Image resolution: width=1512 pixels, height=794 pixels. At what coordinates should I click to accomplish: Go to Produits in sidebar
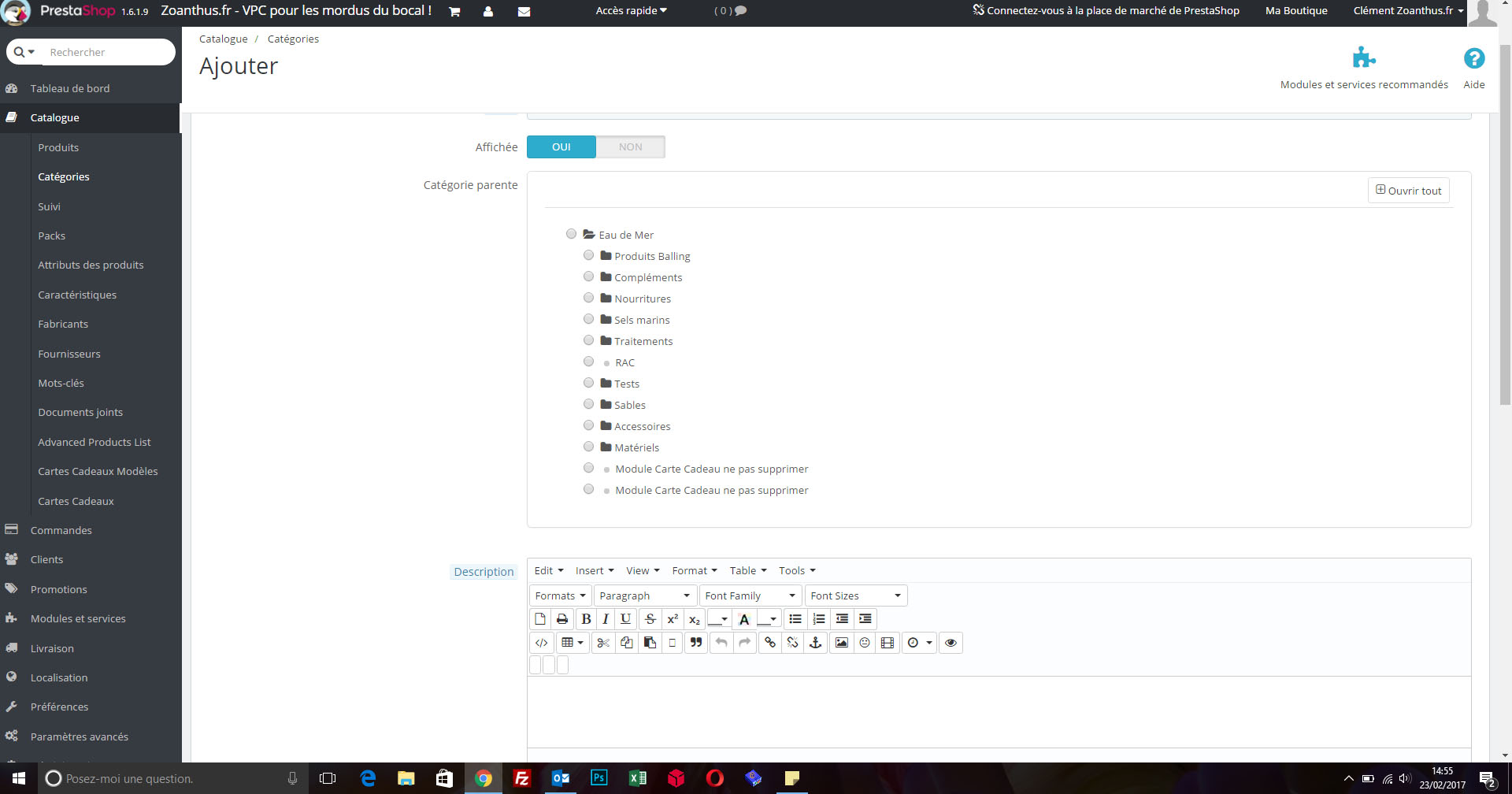58,147
